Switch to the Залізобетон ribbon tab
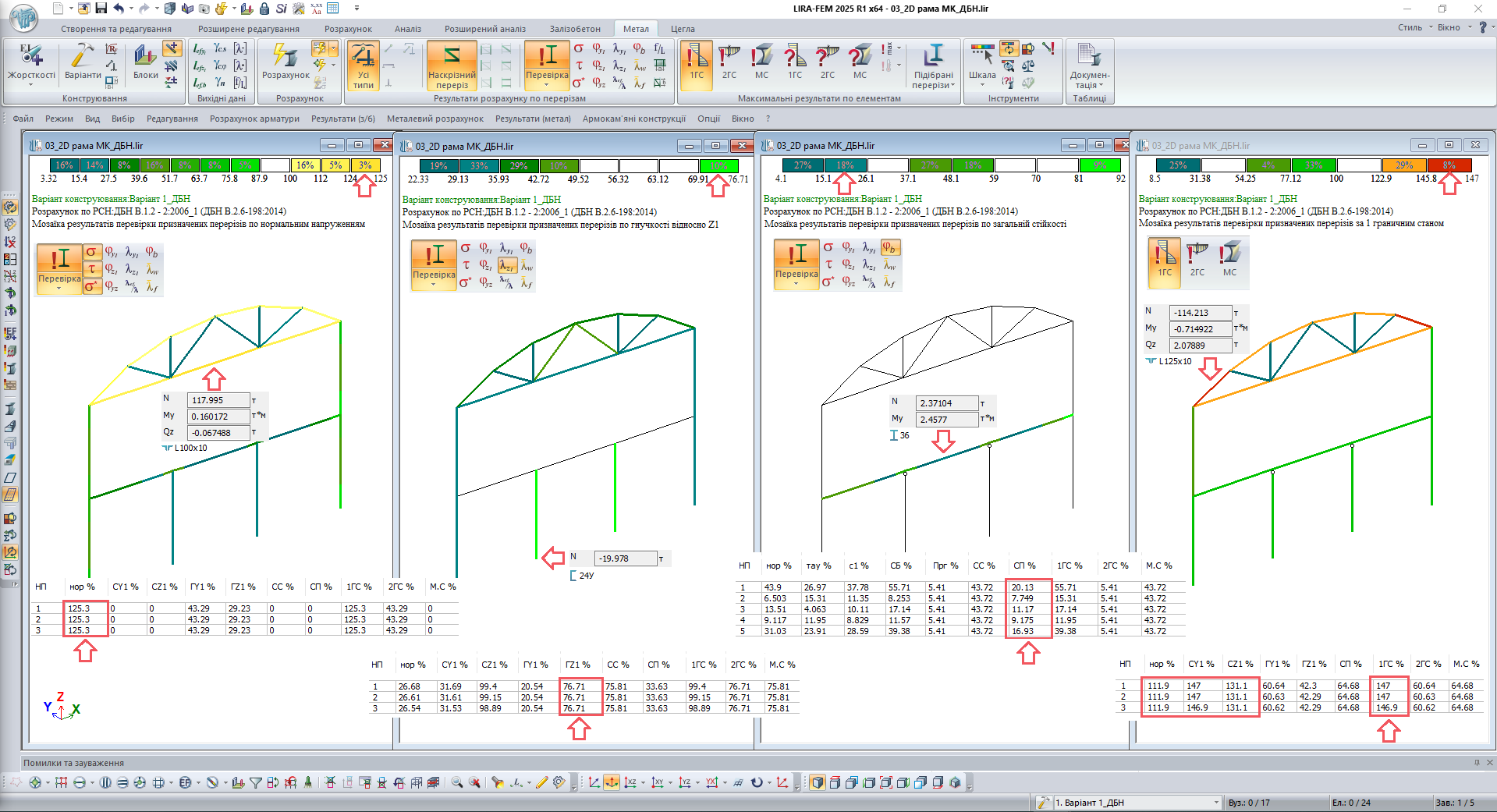The image size is (1497, 812). click(575, 29)
